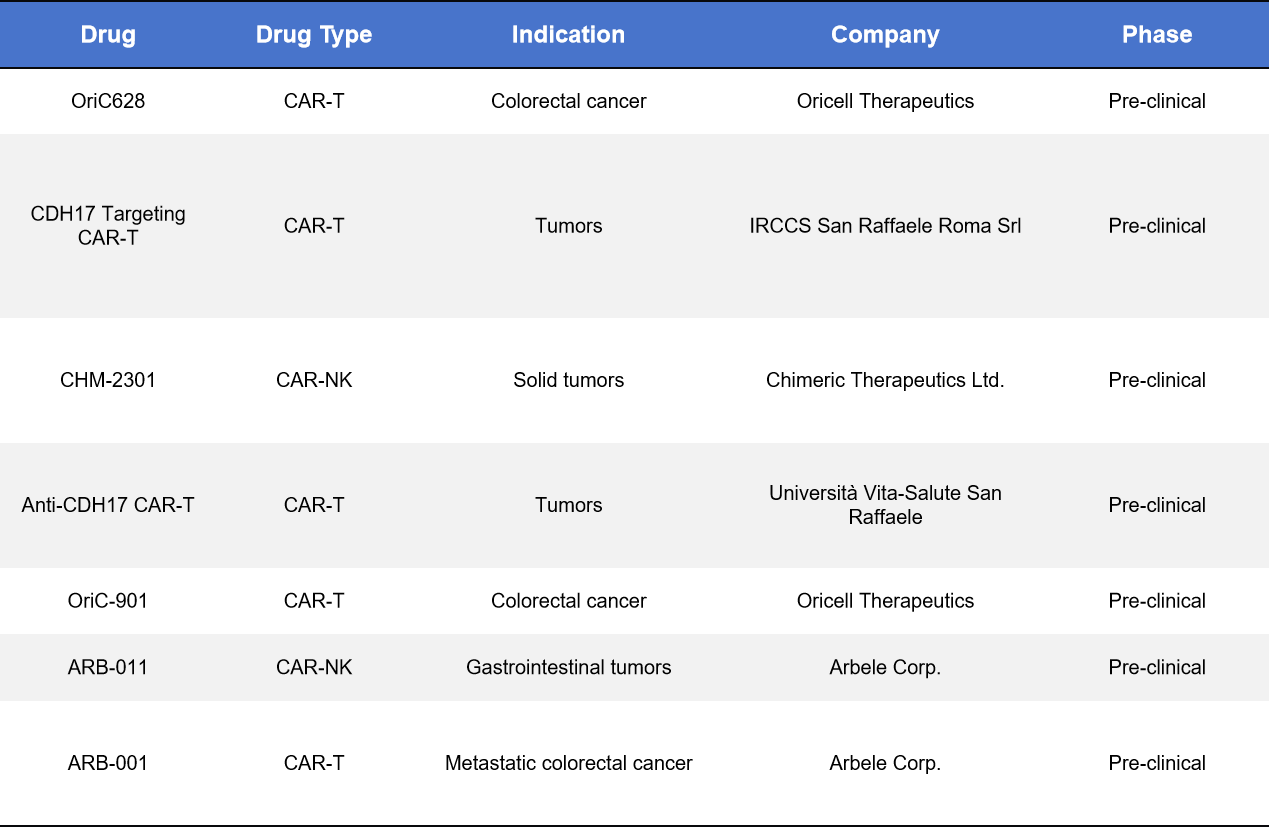The height and width of the screenshot is (827, 1270).
Task: Click Università Vita-Salute San Raffaele cell
Action: pyautogui.click(x=885, y=505)
